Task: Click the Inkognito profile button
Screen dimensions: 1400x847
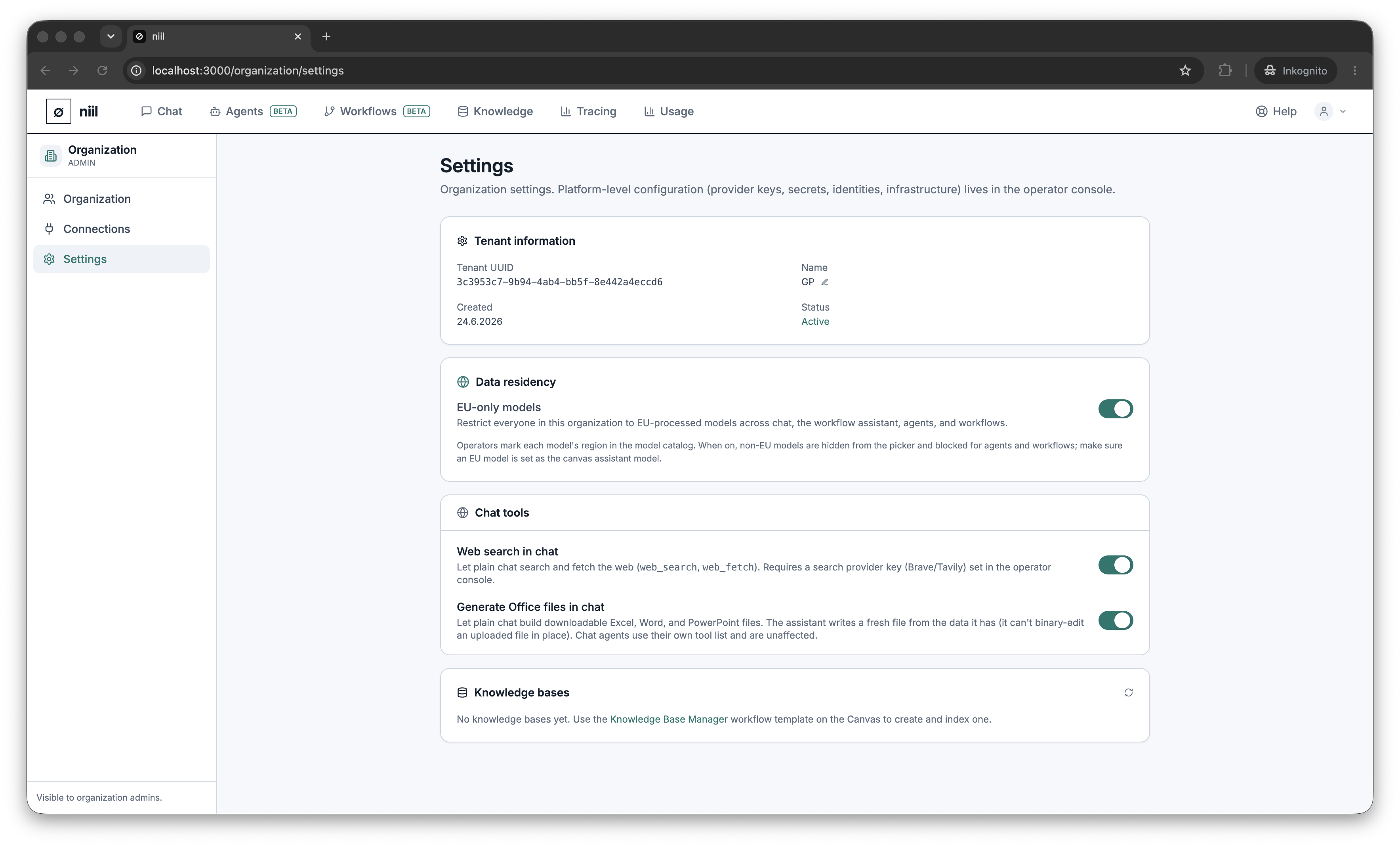Action: click(x=1295, y=71)
